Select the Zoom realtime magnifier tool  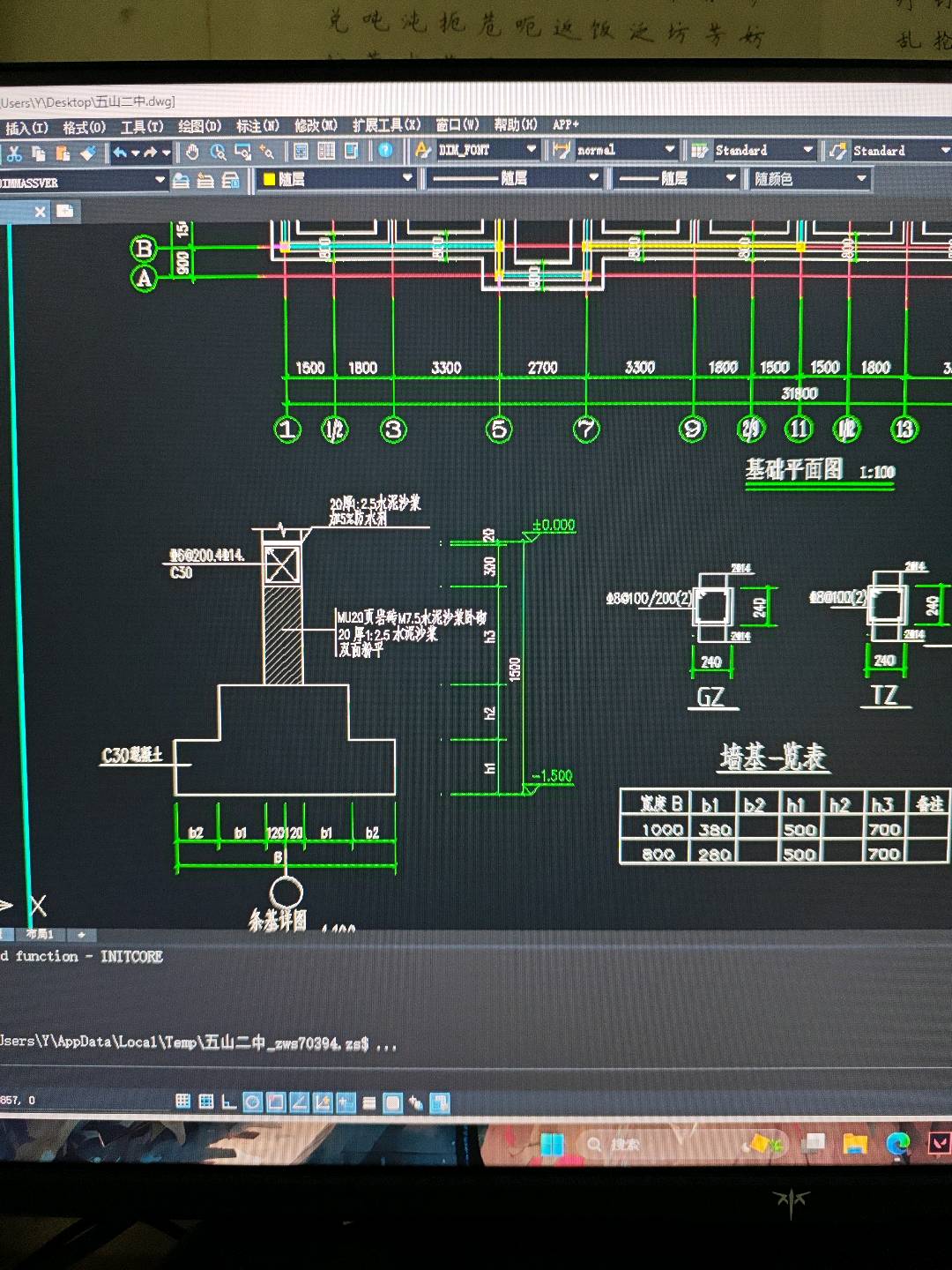218,153
